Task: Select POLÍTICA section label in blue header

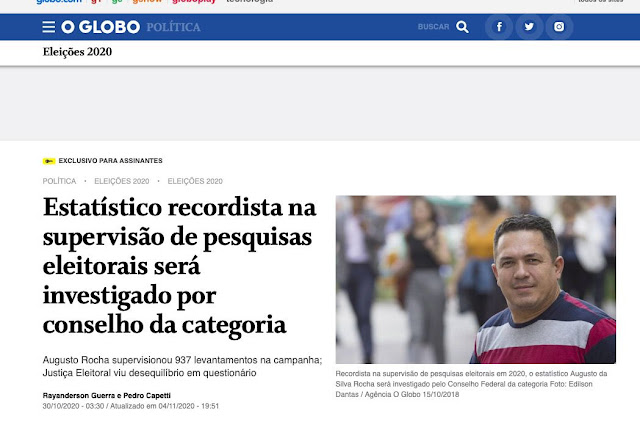Action: click(x=173, y=27)
